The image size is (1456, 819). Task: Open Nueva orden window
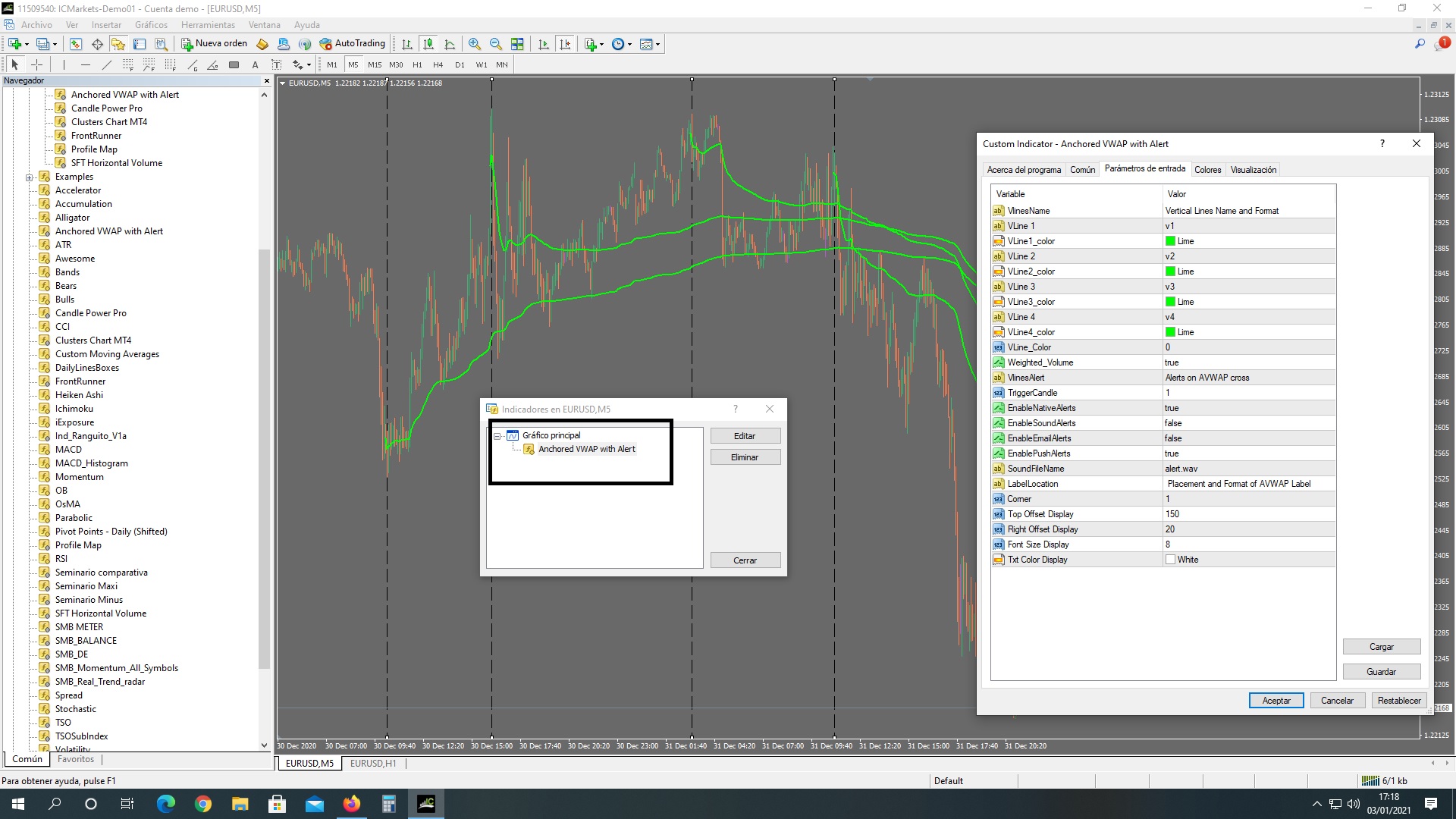point(215,44)
